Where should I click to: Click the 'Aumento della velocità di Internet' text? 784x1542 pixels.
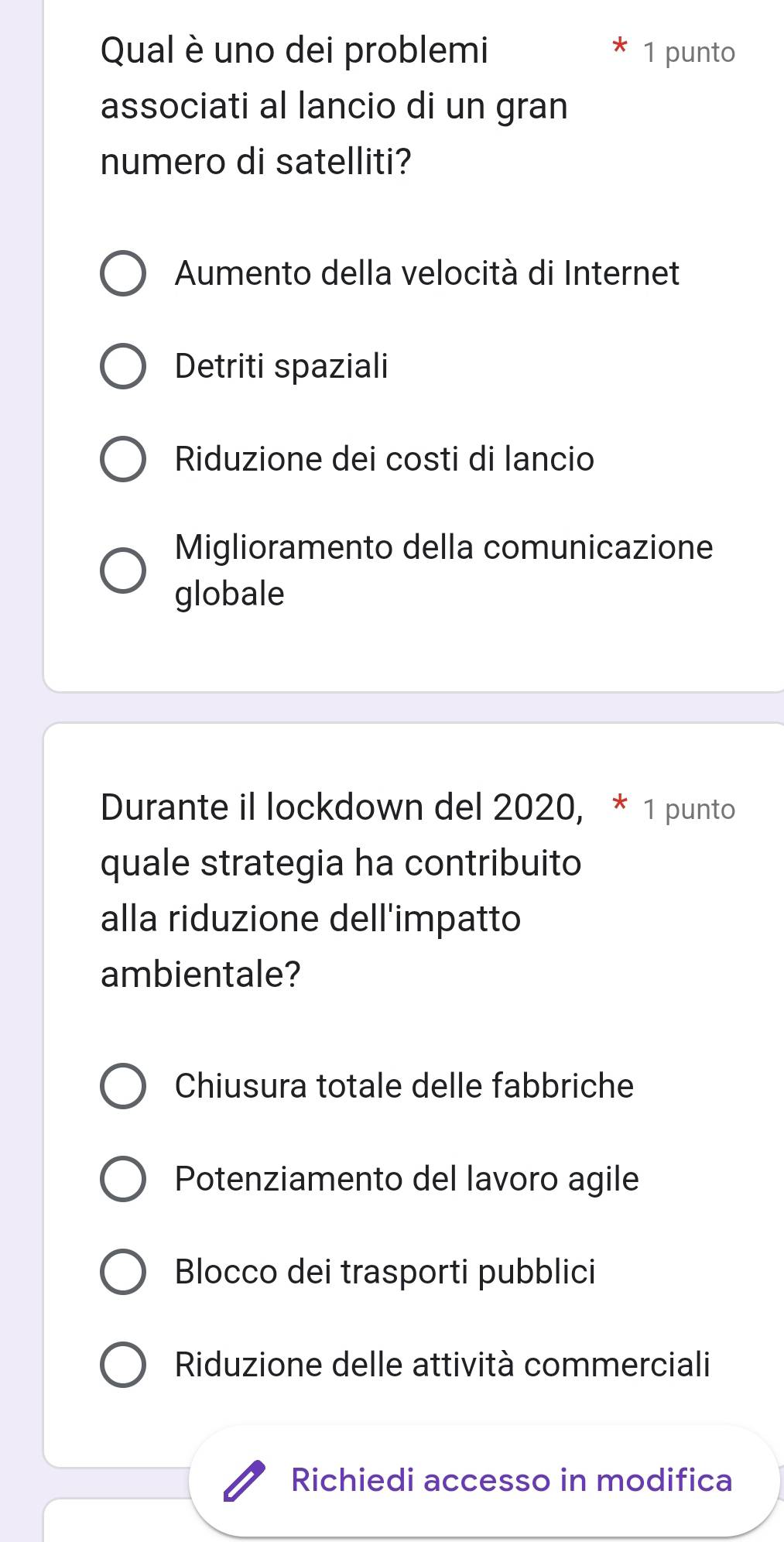(427, 273)
